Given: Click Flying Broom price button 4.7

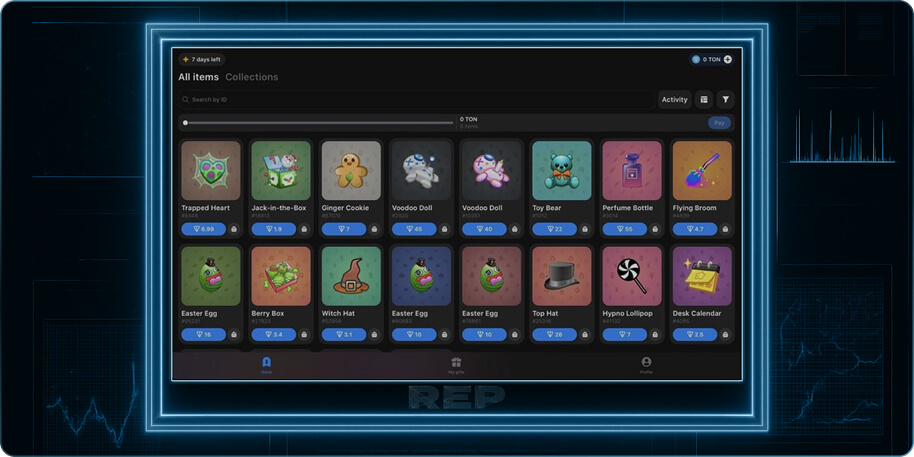Looking at the screenshot, I should click(x=695, y=229).
